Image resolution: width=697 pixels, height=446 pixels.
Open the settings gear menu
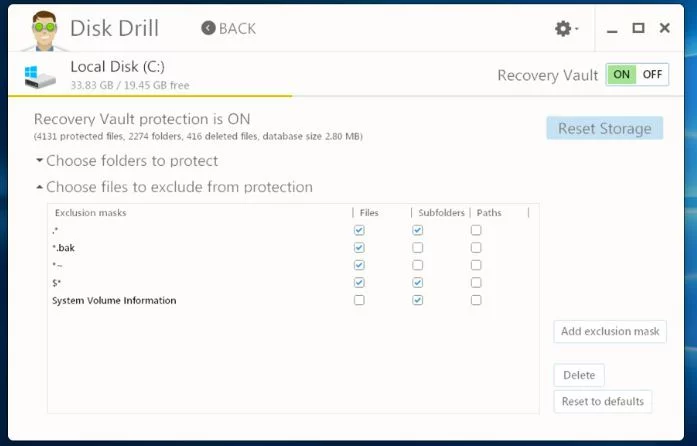click(566, 28)
